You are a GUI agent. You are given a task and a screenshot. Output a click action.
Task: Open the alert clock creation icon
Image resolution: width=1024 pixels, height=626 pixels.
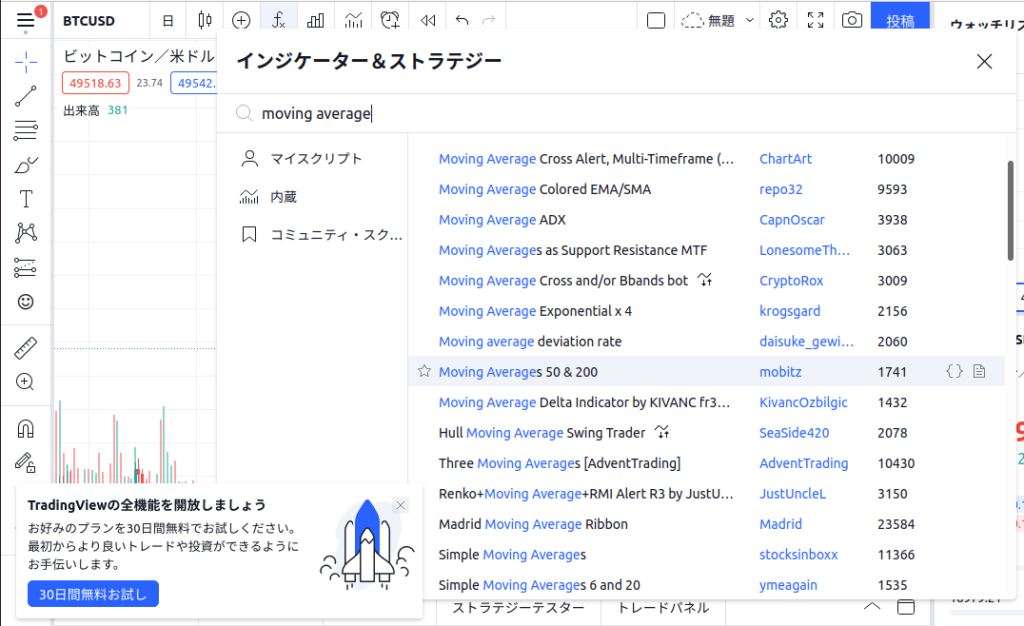[390, 19]
